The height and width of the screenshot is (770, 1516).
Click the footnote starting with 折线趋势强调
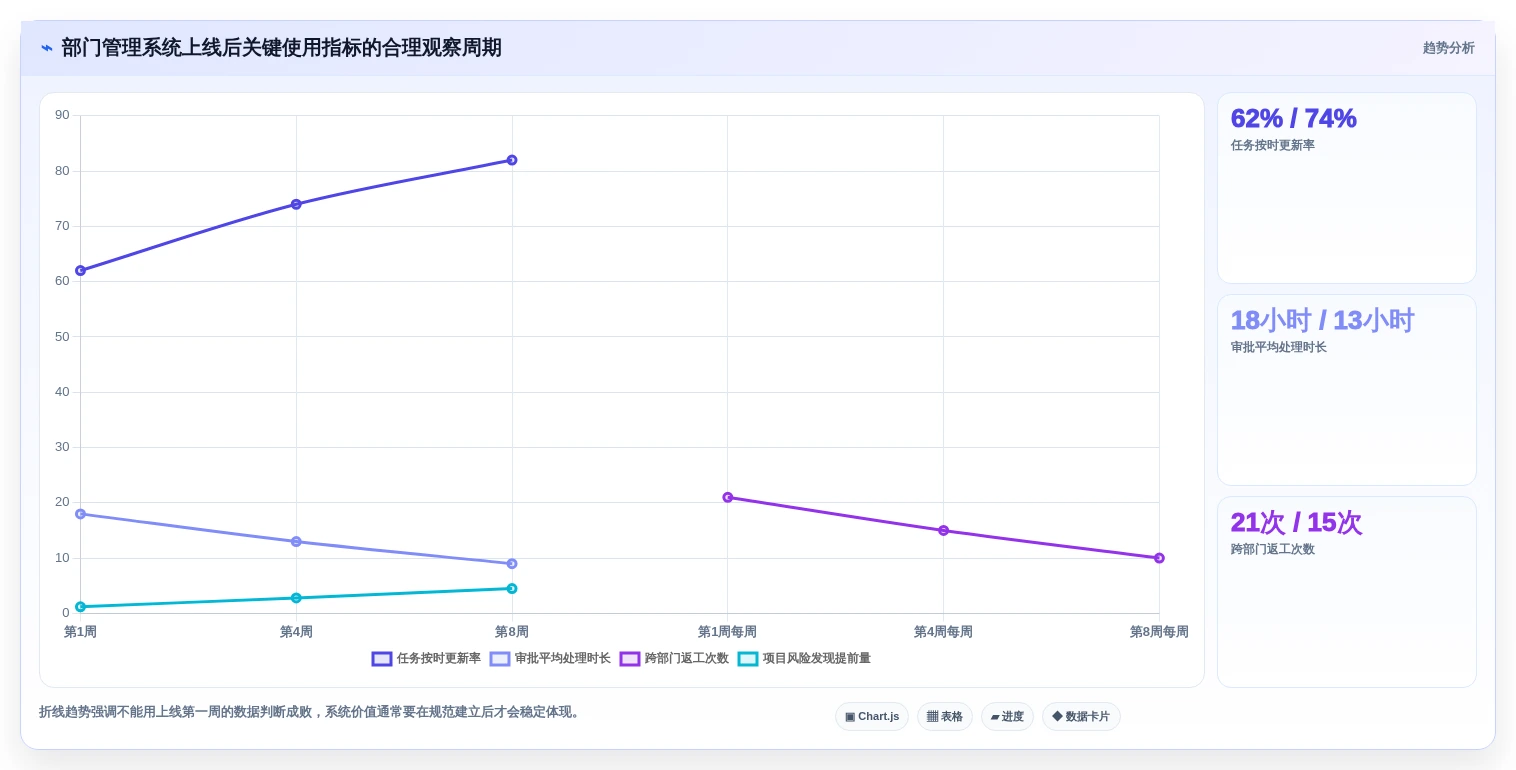pos(311,712)
